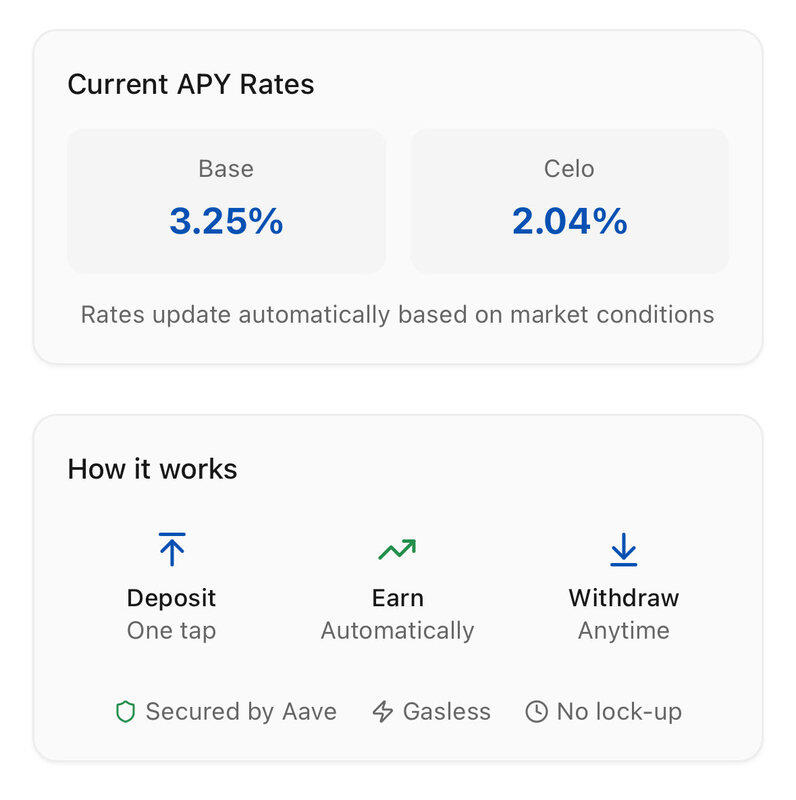Click the rates update automatically note
The width and height of the screenshot is (796, 800).
(397, 315)
